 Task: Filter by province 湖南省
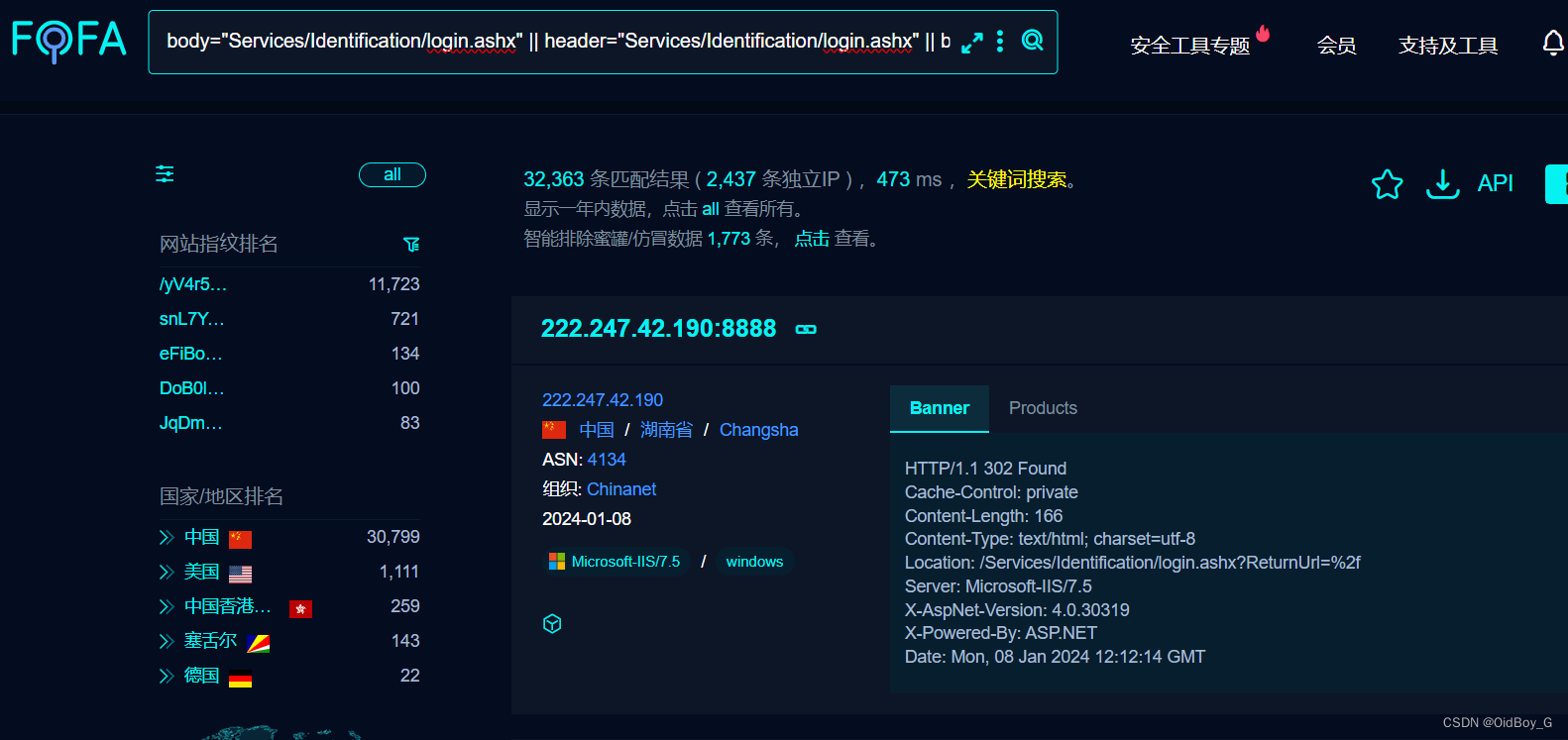point(667,430)
